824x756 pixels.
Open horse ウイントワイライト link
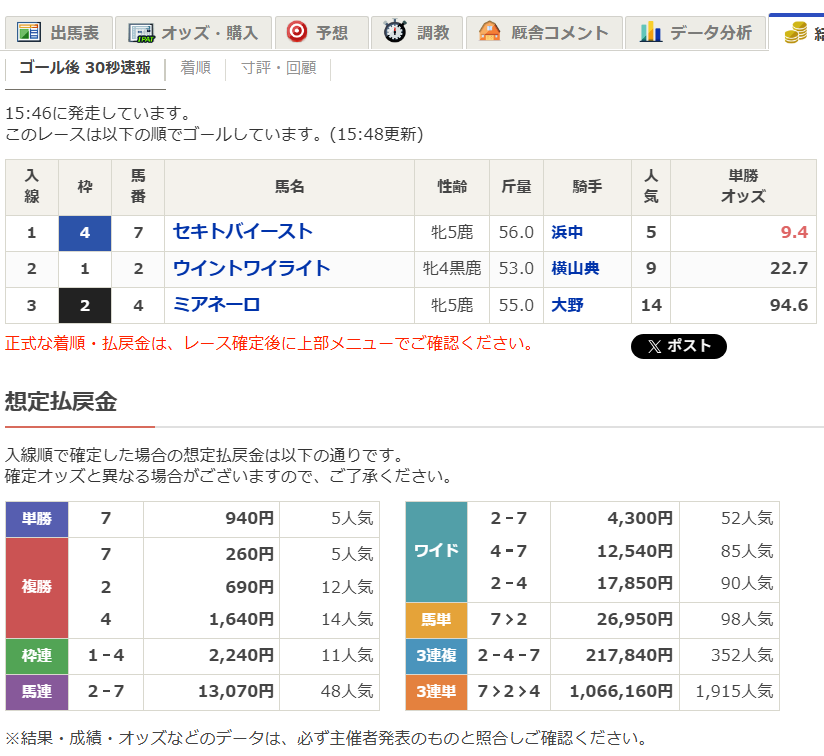coord(251,268)
